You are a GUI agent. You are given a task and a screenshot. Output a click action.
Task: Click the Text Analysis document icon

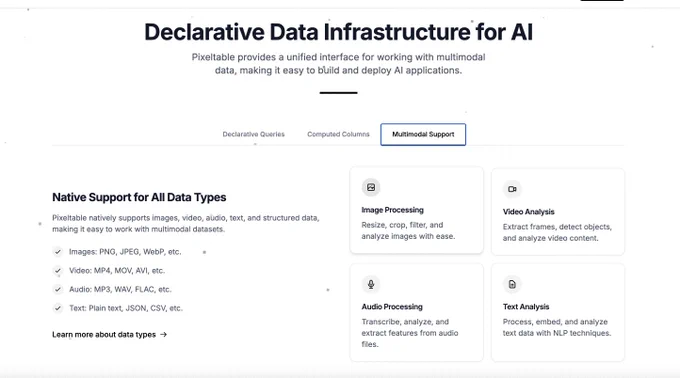[512, 284]
